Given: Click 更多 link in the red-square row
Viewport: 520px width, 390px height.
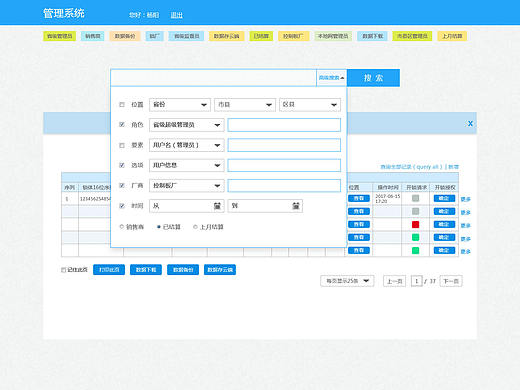Looking at the screenshot, I should pos(465,225).
